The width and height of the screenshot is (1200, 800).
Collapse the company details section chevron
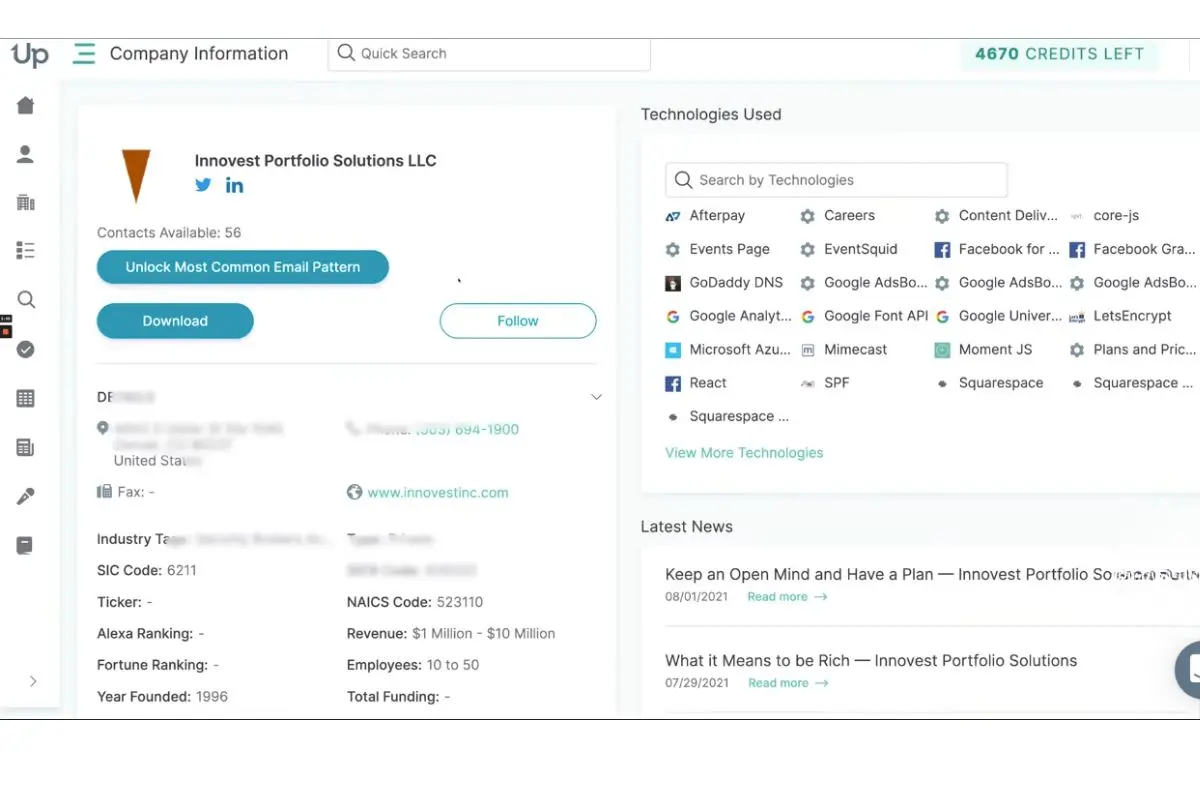pyautogui.click(x=596, y=396)
